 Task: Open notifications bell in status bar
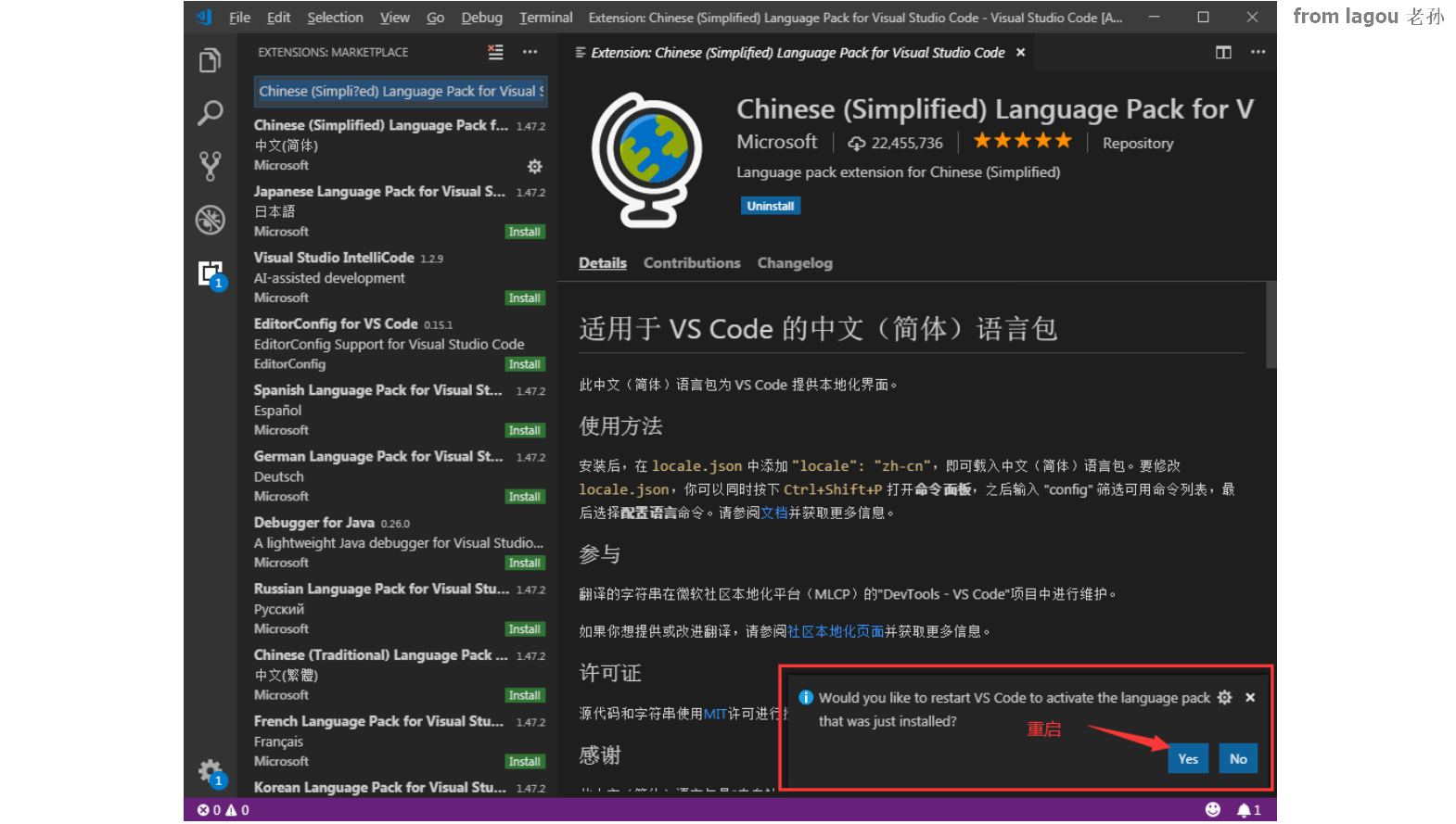[1248, 810]
